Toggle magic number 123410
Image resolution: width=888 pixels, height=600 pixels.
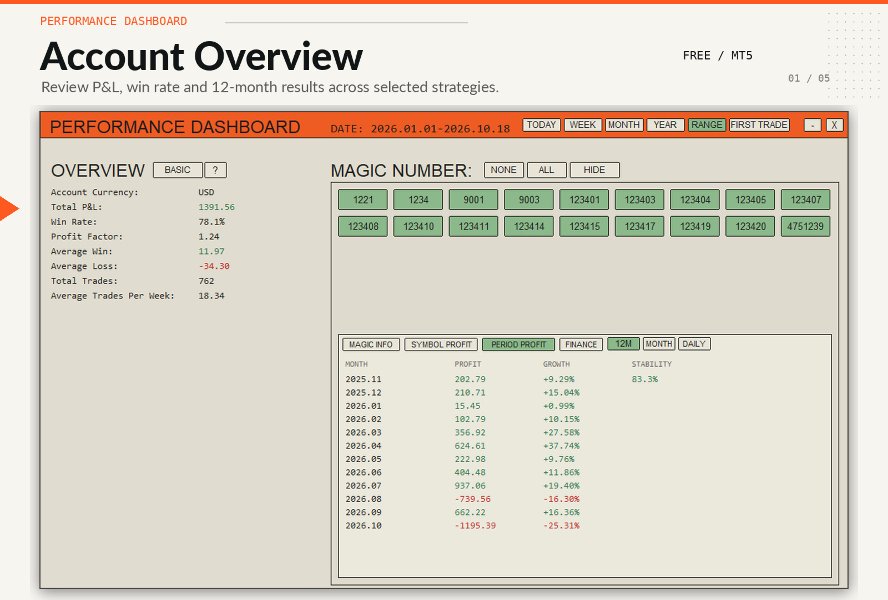coord(418,226)
